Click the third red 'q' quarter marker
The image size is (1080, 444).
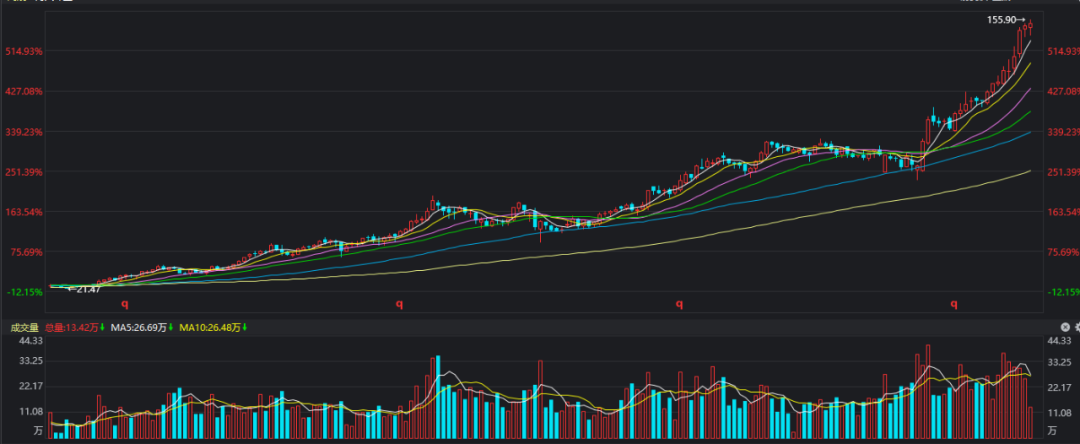pyautogui.click(x=679, y=305)
